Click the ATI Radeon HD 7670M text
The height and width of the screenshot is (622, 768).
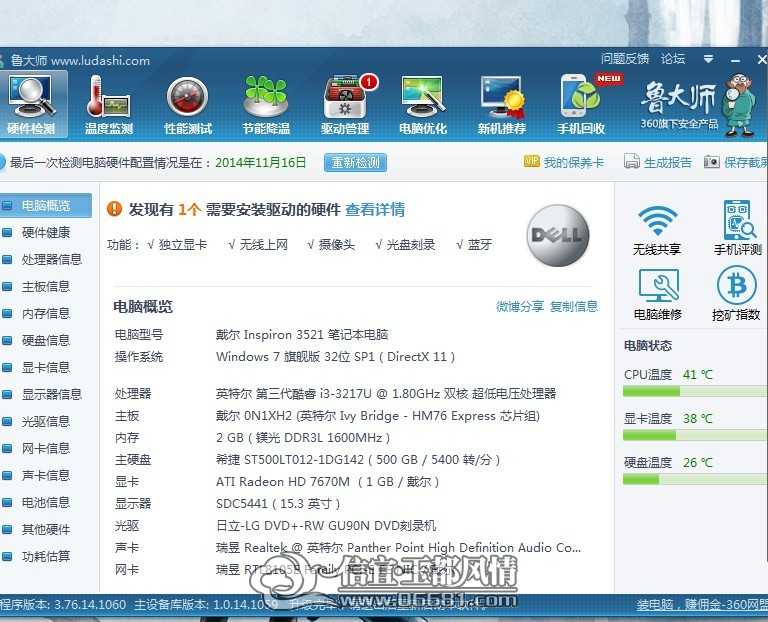(327, 481)
